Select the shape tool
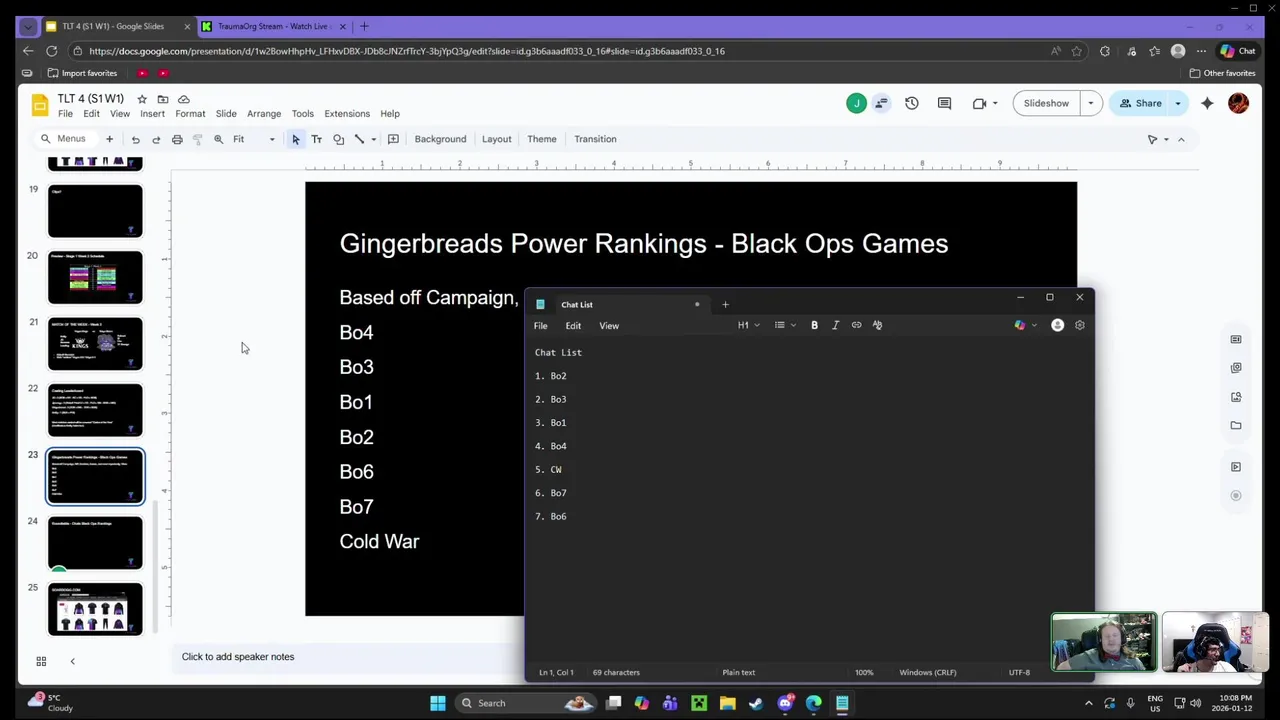1280x720 pixels. click(338, 139)
